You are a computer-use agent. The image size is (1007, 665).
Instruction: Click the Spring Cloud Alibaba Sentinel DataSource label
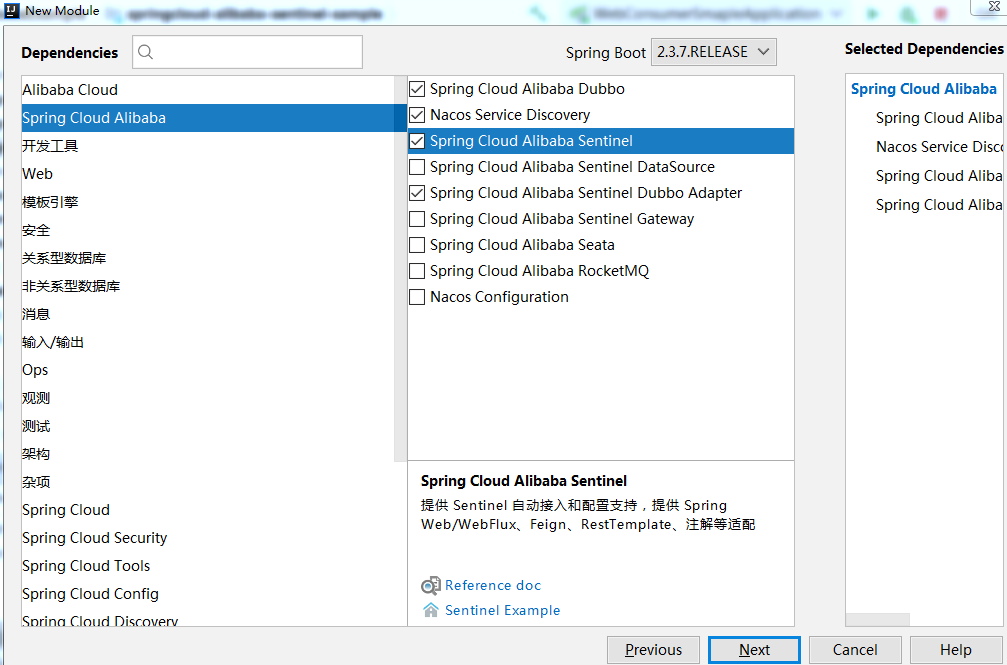(572, 167)
